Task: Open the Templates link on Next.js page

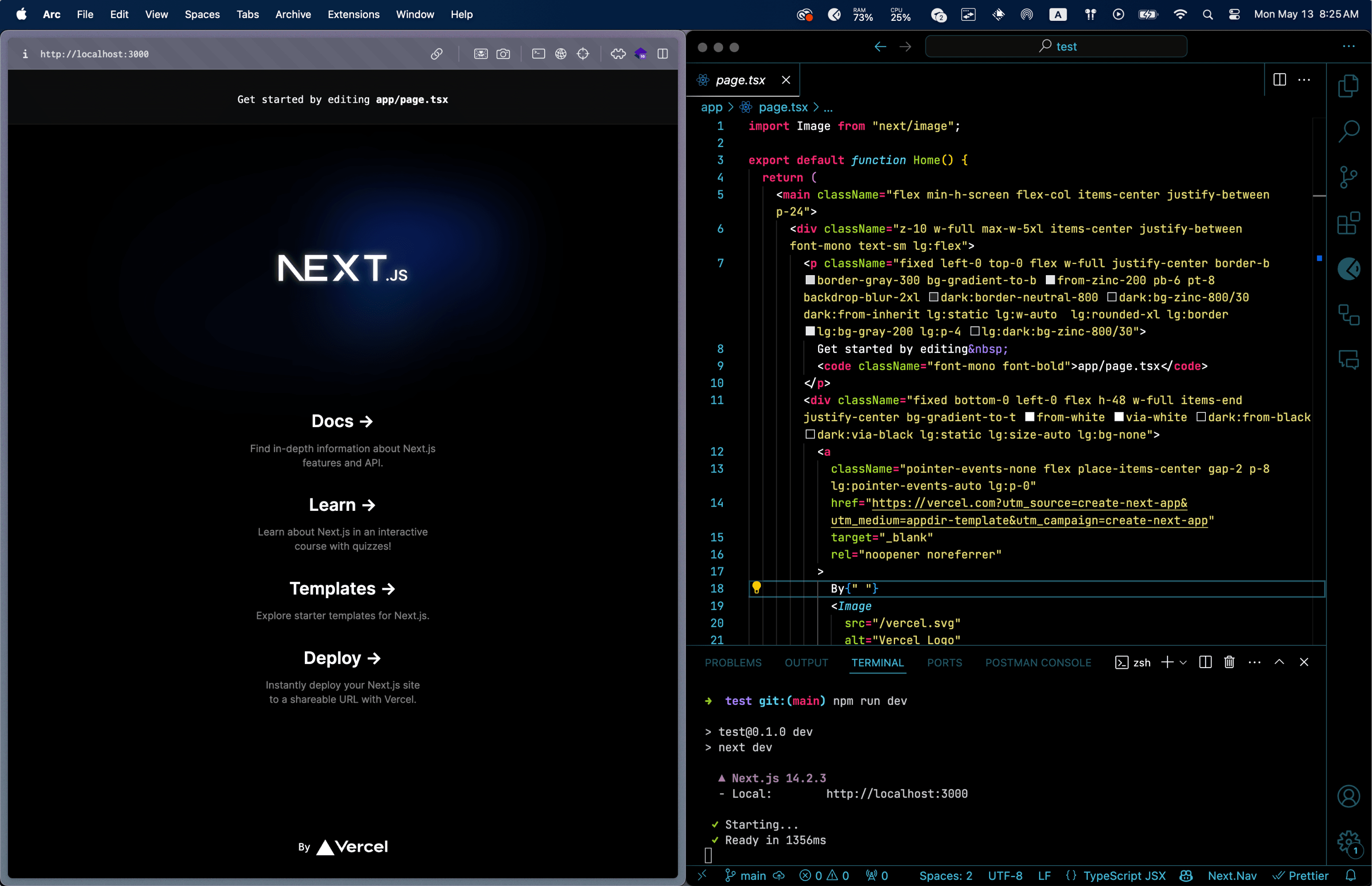Action: (x=343, y=588)
